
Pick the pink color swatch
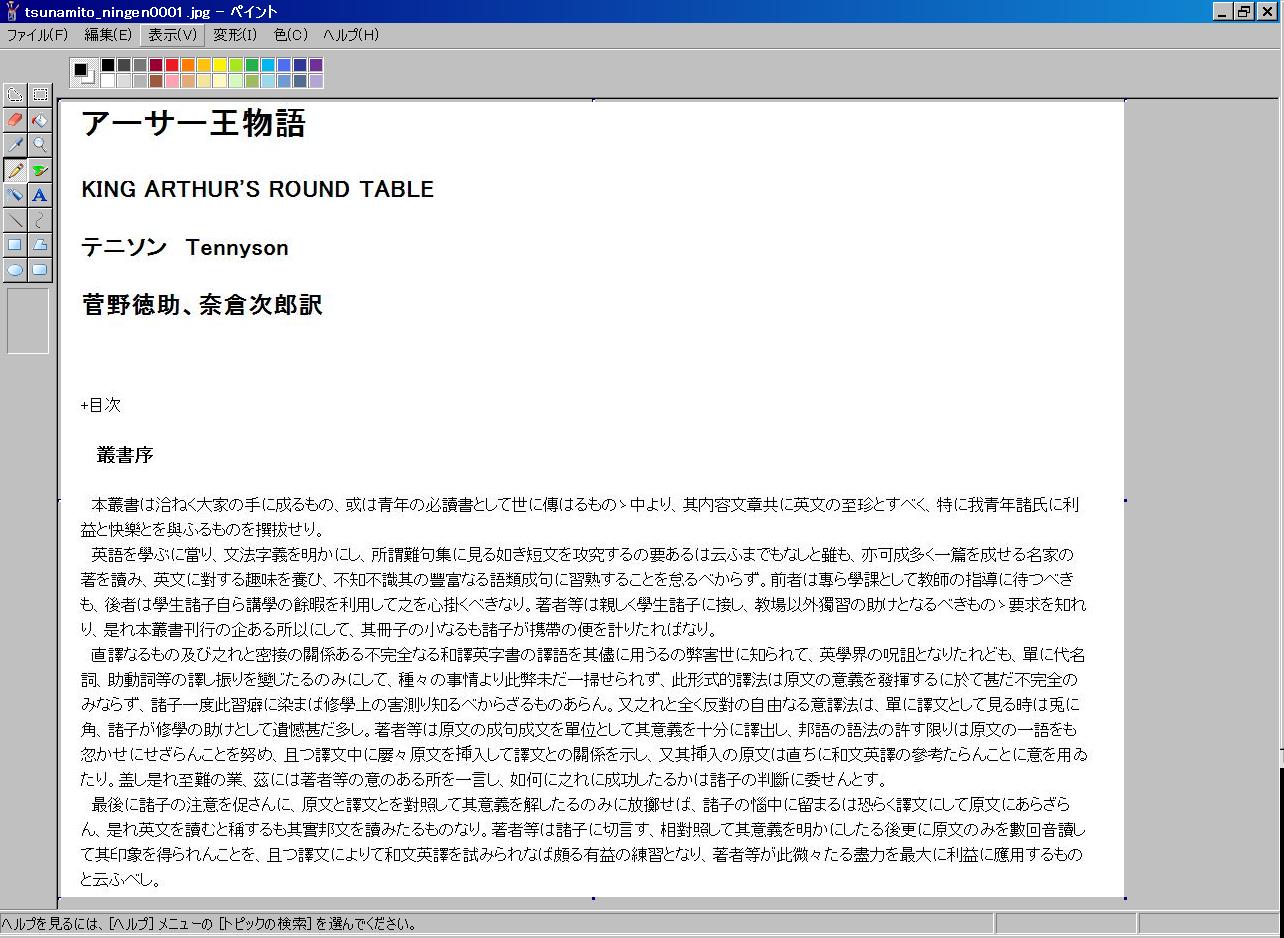tap(172, 81)
